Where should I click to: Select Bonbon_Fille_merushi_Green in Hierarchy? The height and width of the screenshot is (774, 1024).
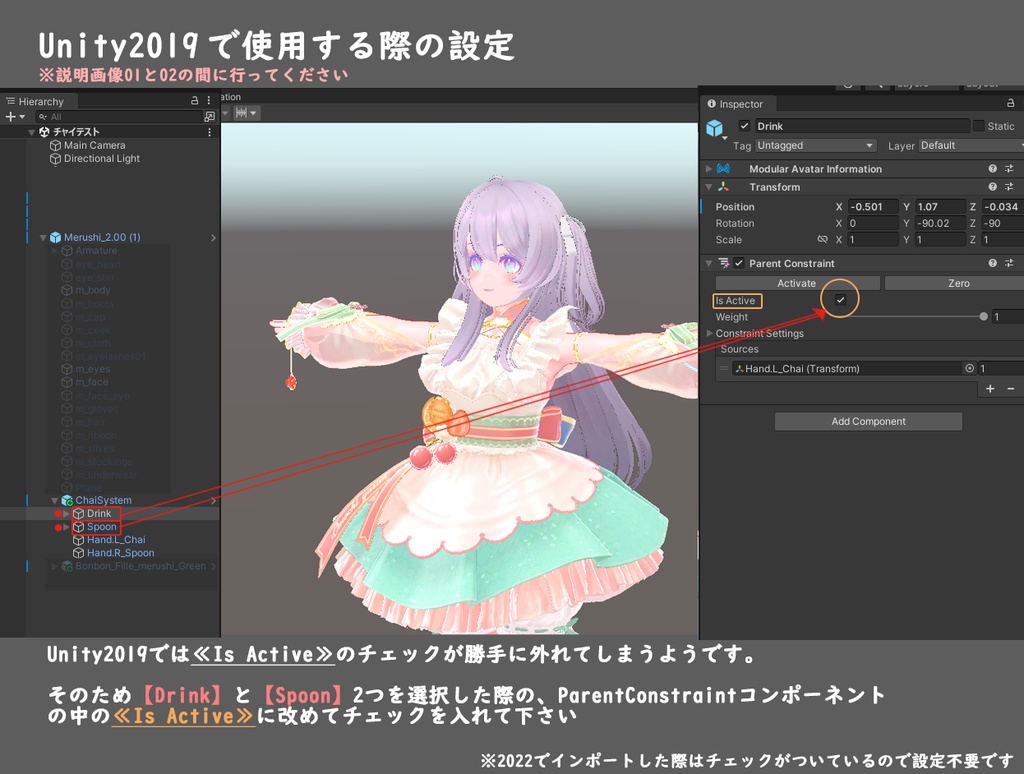click(x=140, y=566)
